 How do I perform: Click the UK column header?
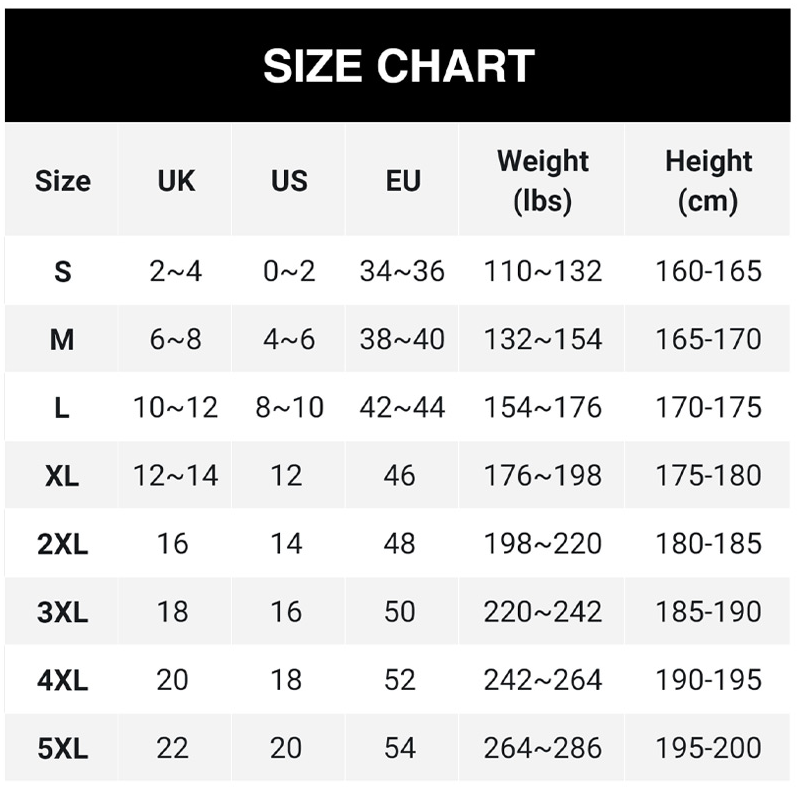click(x=176, y=181)
